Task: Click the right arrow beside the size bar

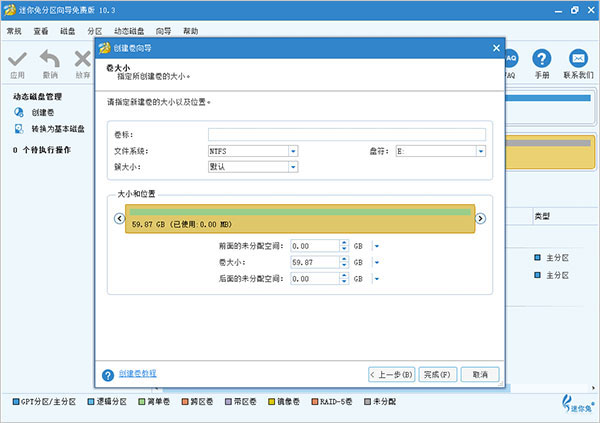Action: [x=480, y=218]
